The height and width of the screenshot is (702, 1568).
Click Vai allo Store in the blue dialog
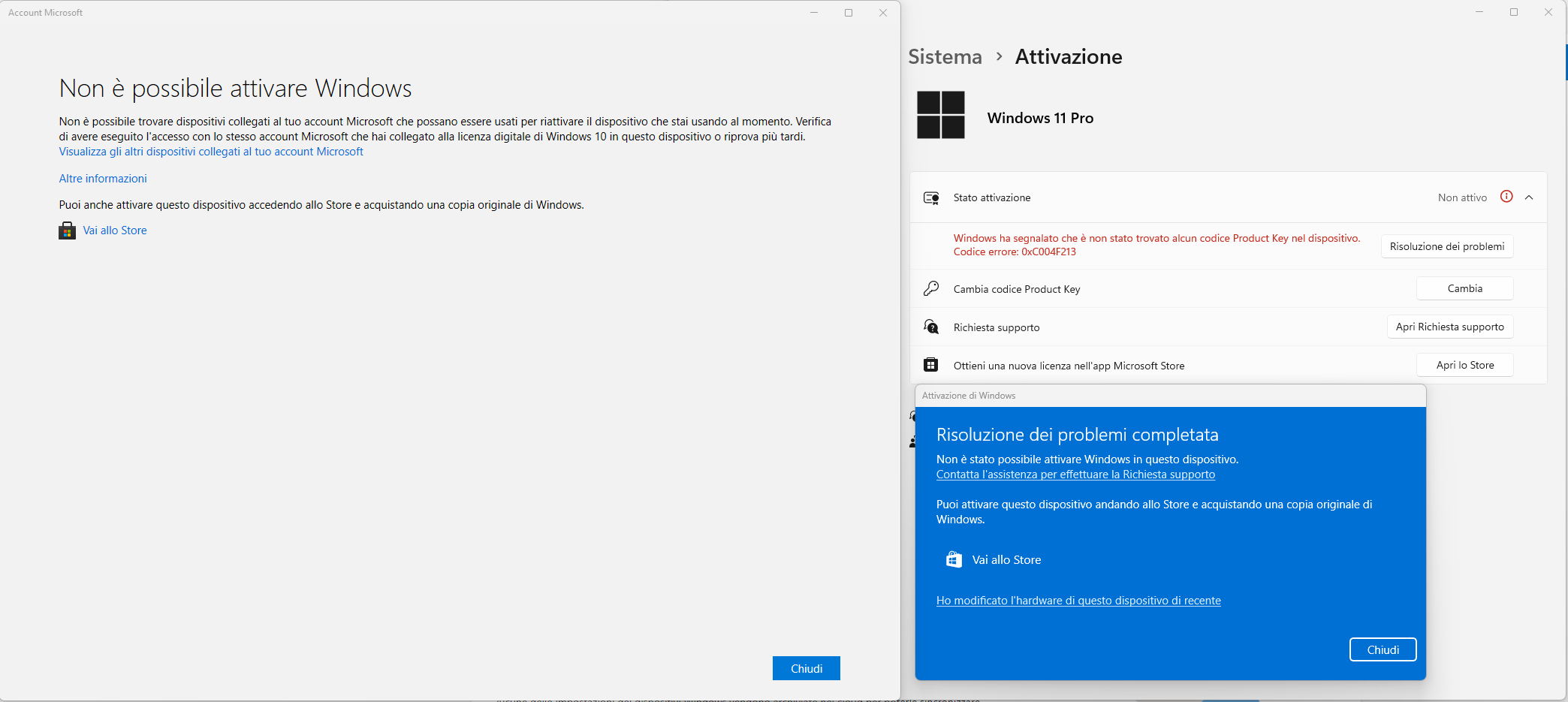point(1006,560)
